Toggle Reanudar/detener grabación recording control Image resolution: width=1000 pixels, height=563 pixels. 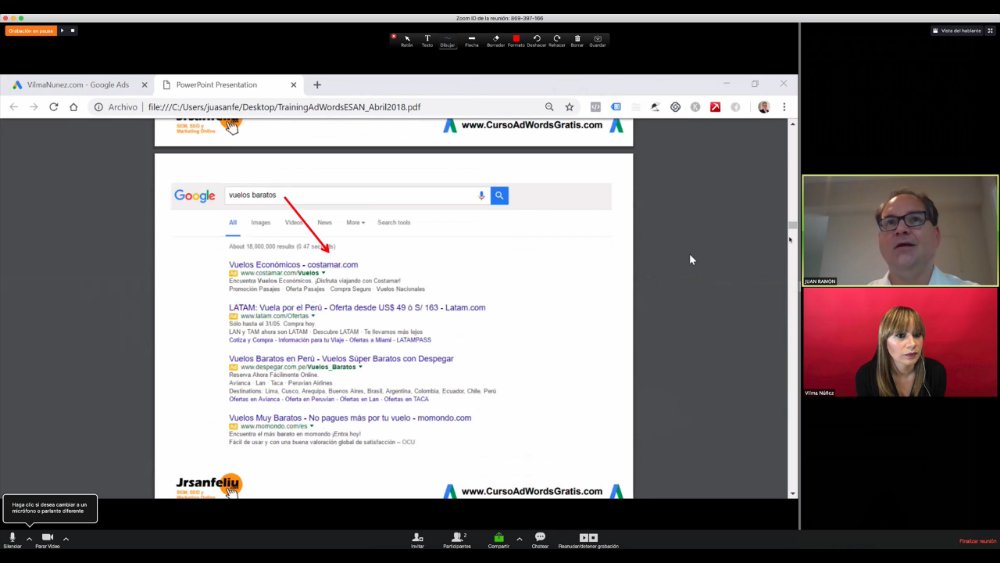(588, 540)
